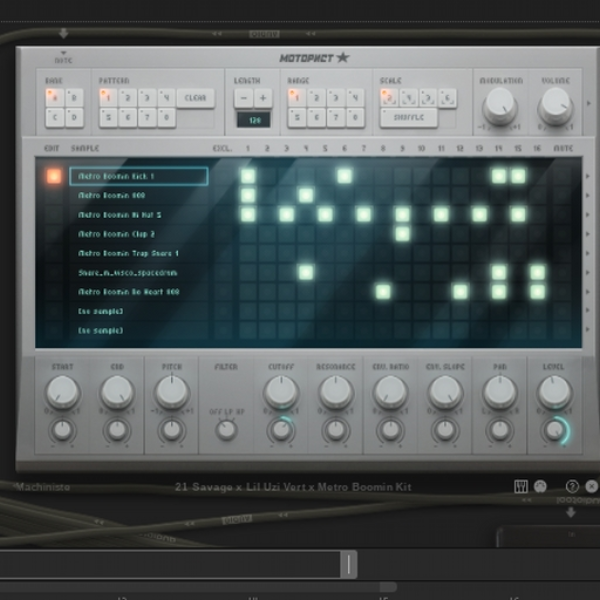
Task: Click the Motopact star logo
Action: 315,58
